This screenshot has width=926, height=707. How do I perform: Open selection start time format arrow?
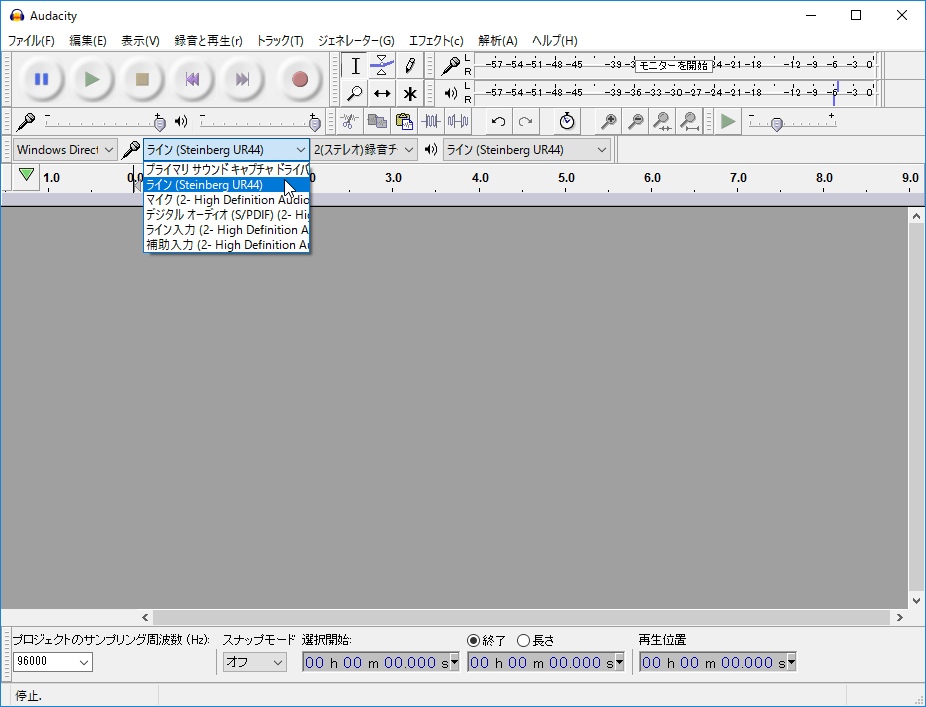pyautogui.click(x=454, y=662)
